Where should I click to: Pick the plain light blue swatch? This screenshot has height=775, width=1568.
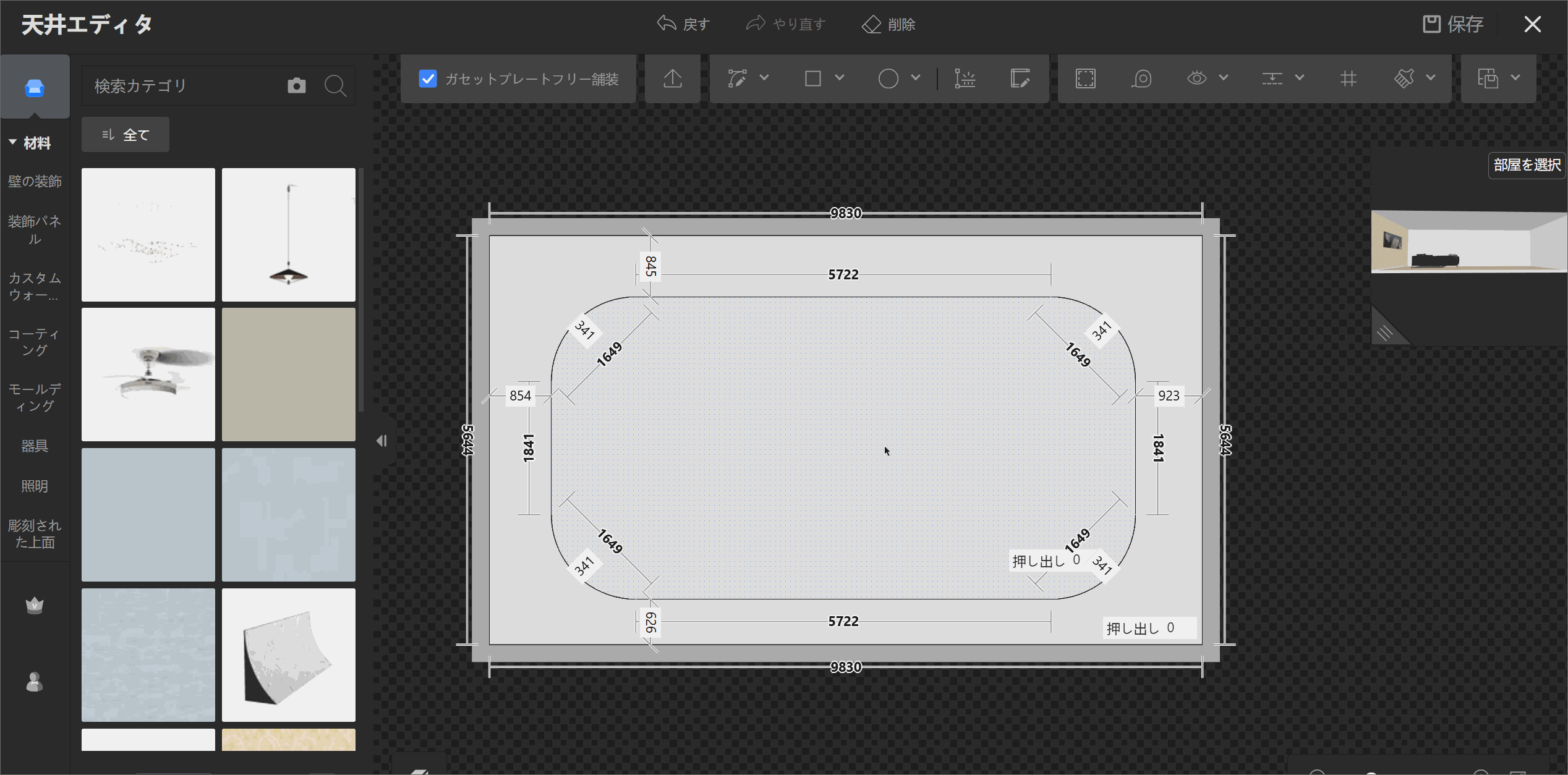148,515
